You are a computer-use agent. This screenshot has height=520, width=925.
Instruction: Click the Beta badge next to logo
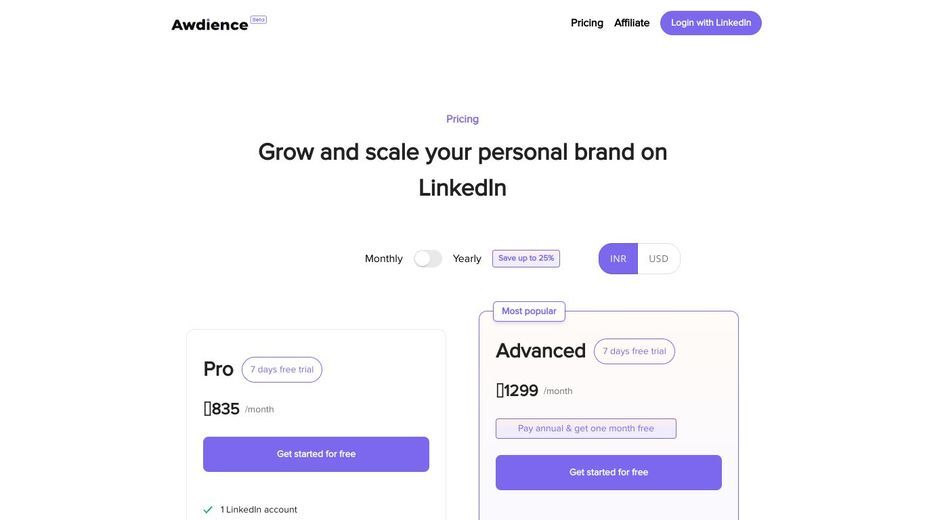[258, 19]
